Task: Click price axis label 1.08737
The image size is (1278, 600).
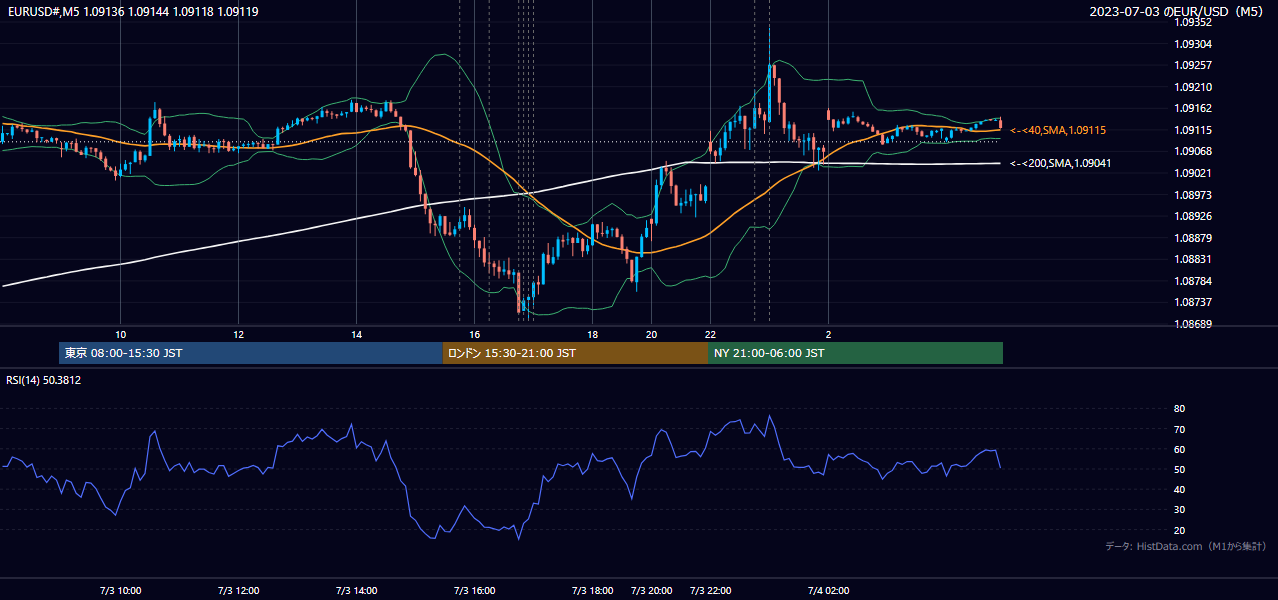Action: tap(1193, 302)
